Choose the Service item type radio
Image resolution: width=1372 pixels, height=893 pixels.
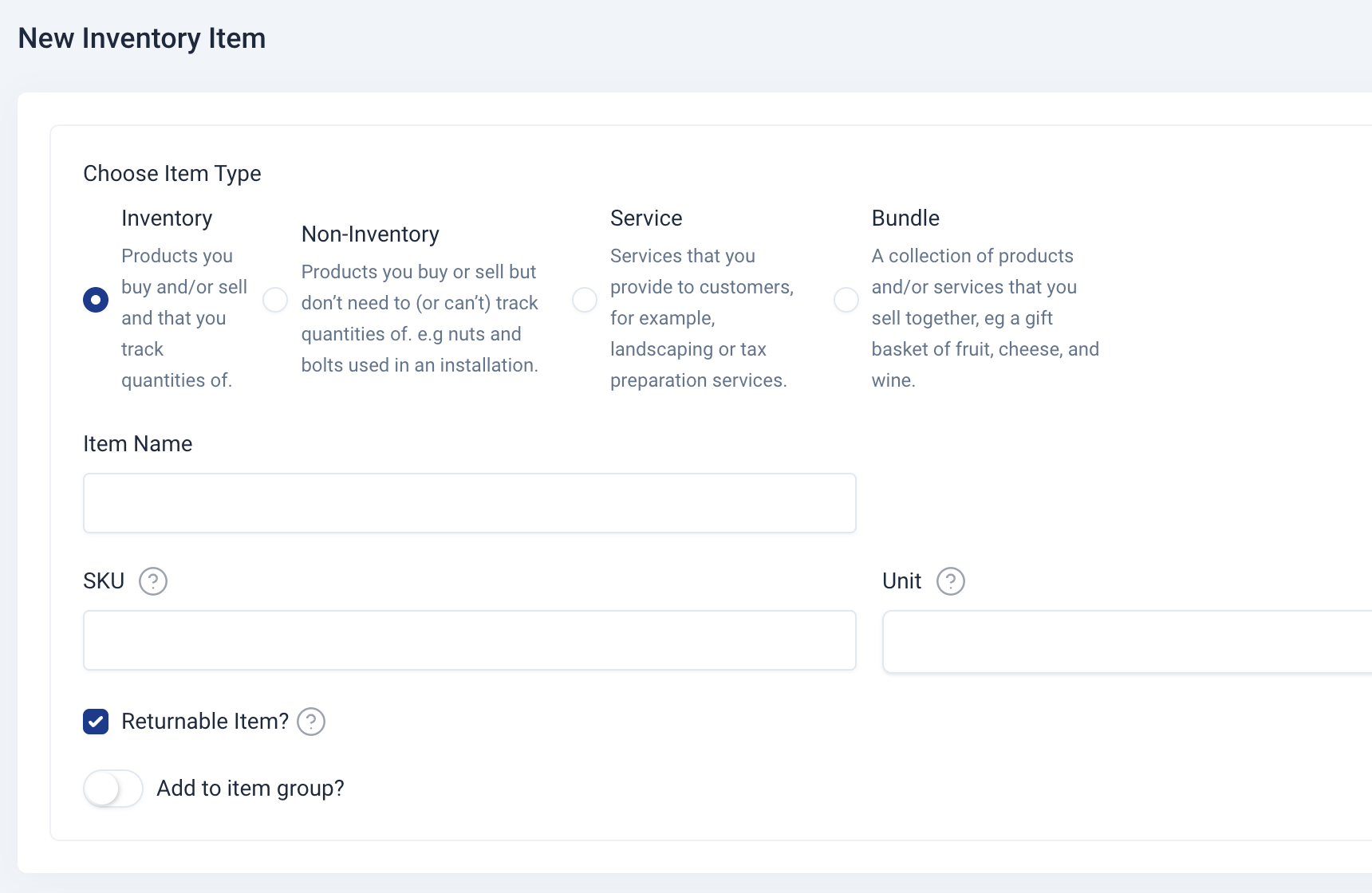[x=585, y=300]
